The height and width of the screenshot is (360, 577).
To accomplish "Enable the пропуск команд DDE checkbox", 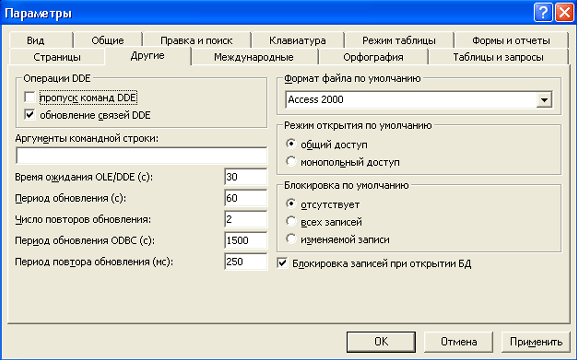I will point(30,98).
